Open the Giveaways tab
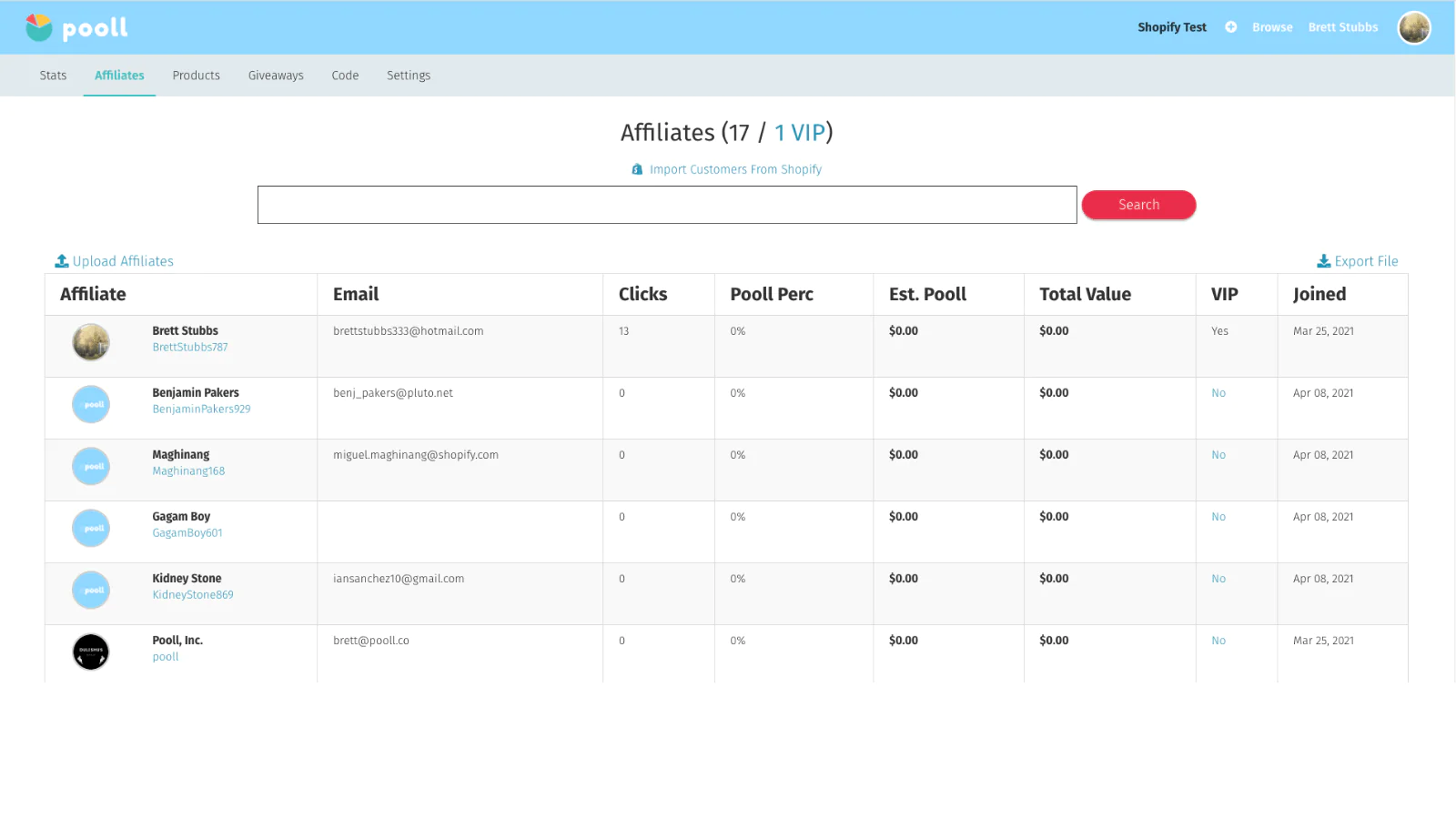1456x819 pixels. coord(276,76)
